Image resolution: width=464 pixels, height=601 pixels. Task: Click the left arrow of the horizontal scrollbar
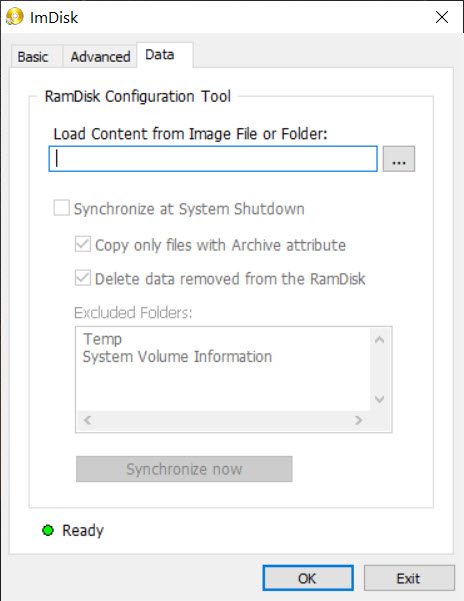(x=87, y=420)
